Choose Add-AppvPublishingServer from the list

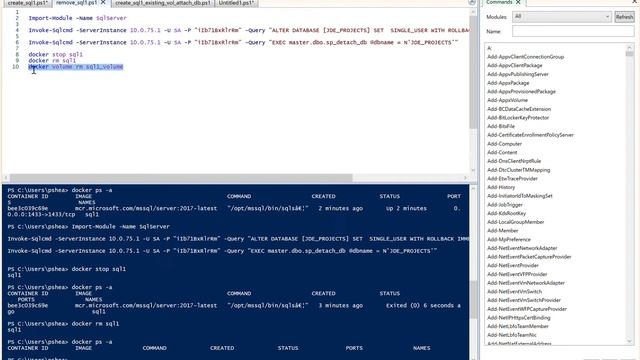(x=518, y=74)
